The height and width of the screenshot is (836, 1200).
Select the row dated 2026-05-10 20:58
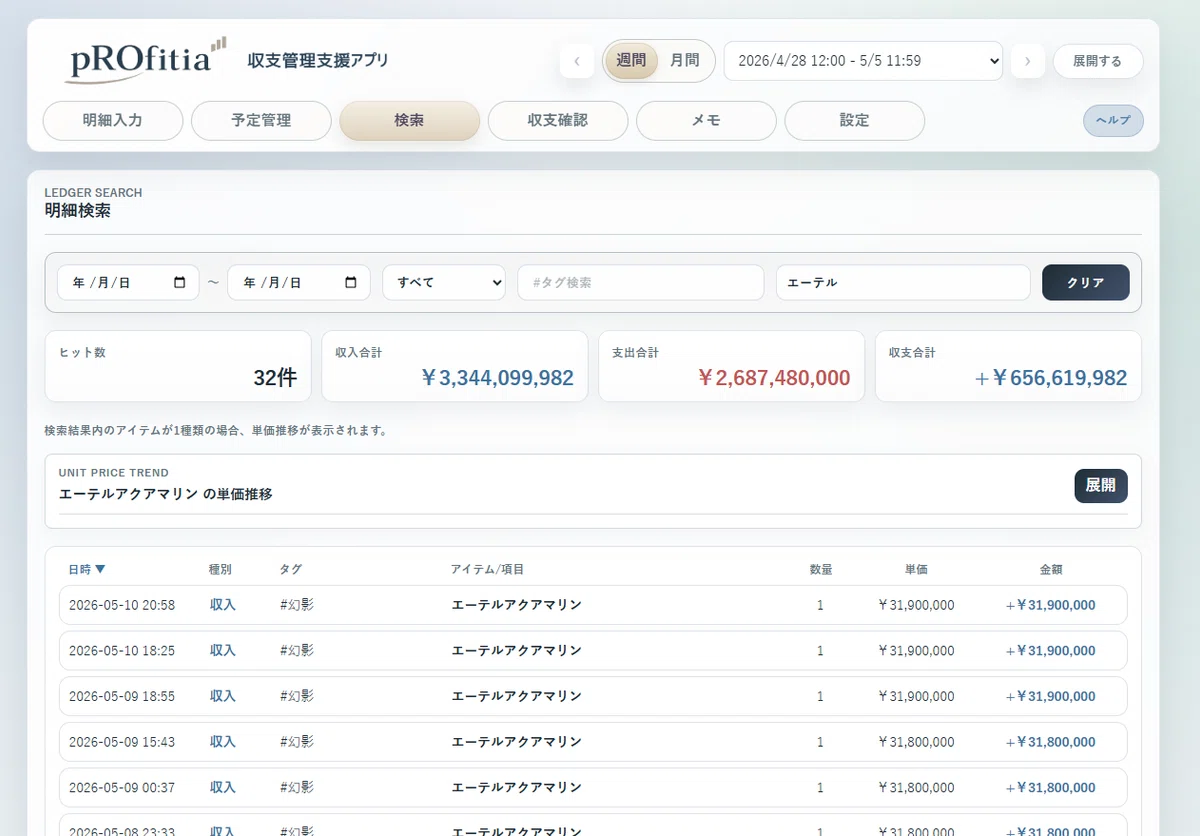pyautogui.click(x=593, y=605)
